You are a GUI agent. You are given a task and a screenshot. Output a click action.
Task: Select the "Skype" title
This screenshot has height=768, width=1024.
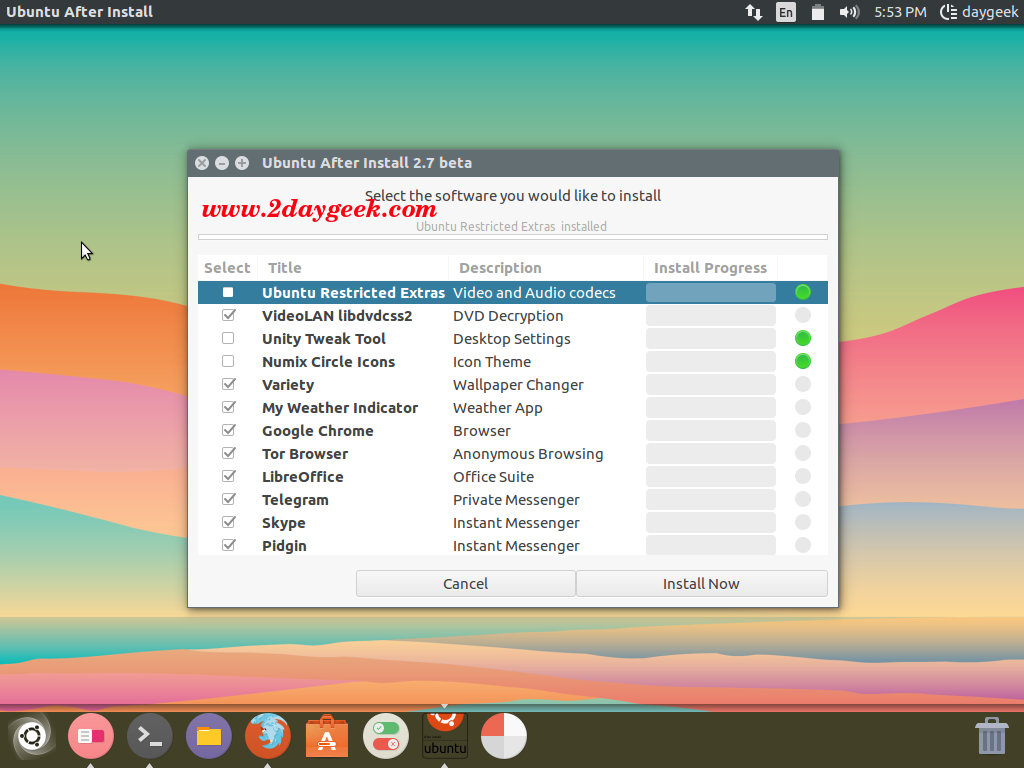[x=284, y=523]
